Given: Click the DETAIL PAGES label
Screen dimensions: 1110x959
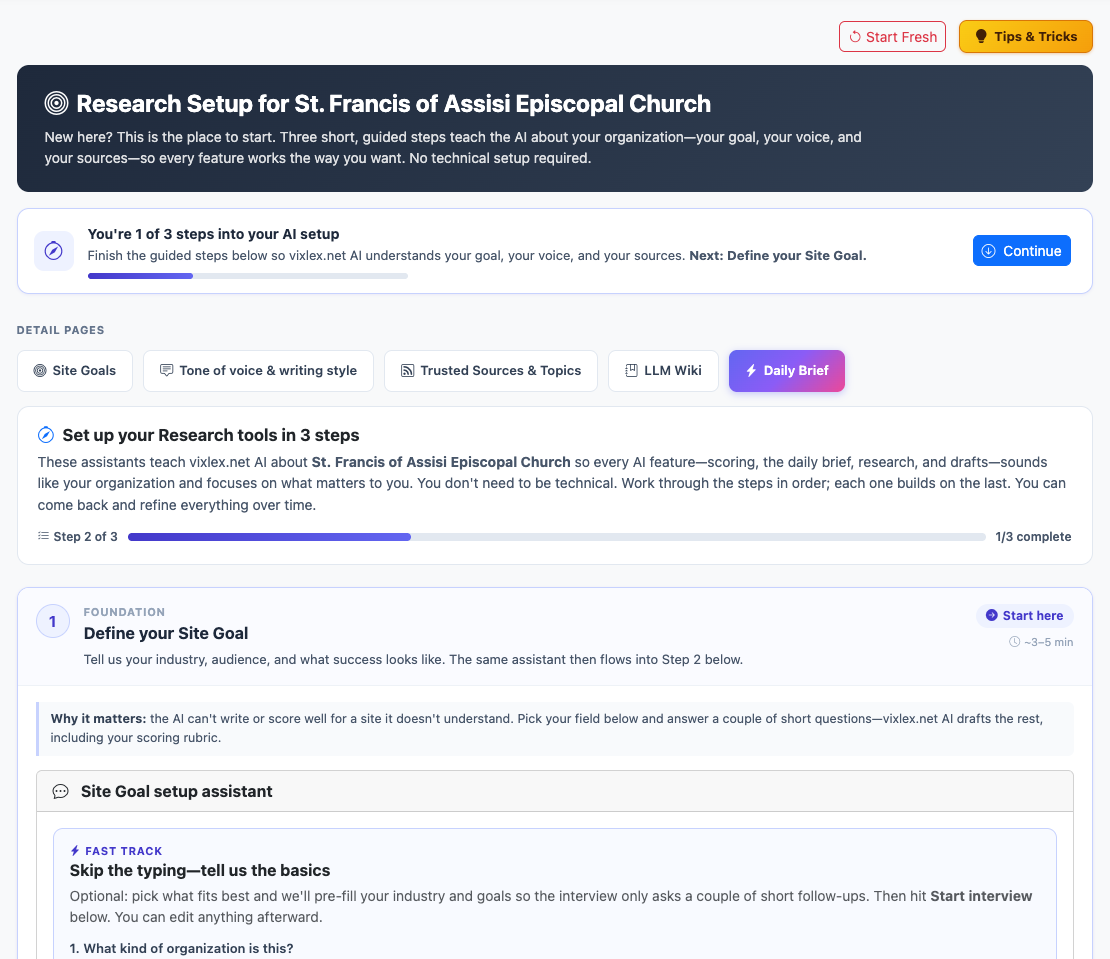Looking at the screenshot, I should 60,330.
